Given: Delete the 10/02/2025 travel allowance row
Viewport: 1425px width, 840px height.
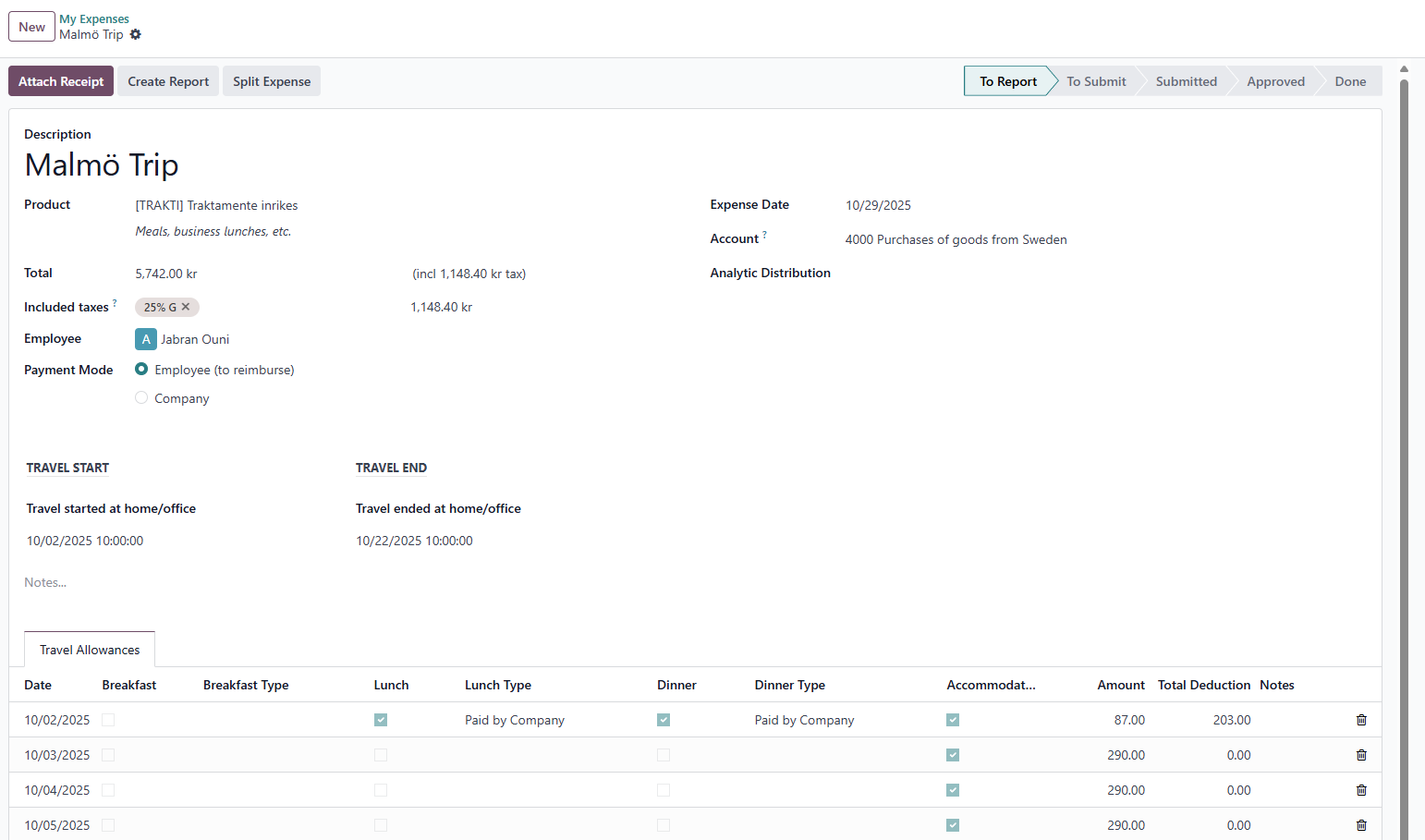Looking at the screenshot, I should 1360,720.
